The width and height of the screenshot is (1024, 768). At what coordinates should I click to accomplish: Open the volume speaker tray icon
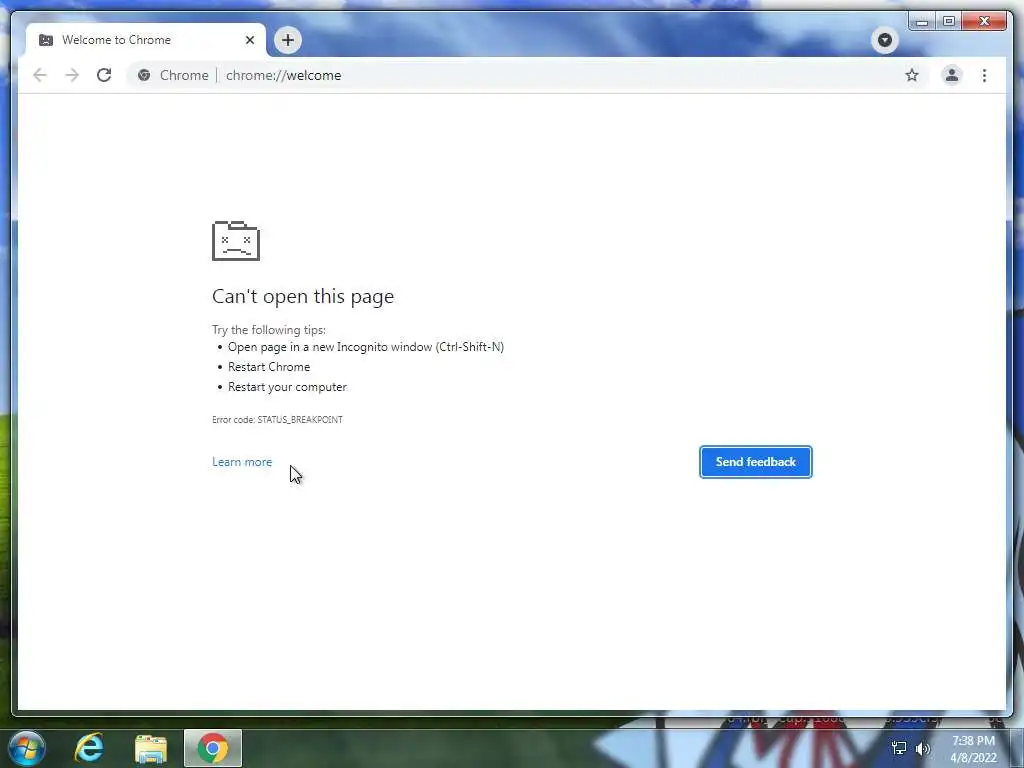click(x=923, y=748)
